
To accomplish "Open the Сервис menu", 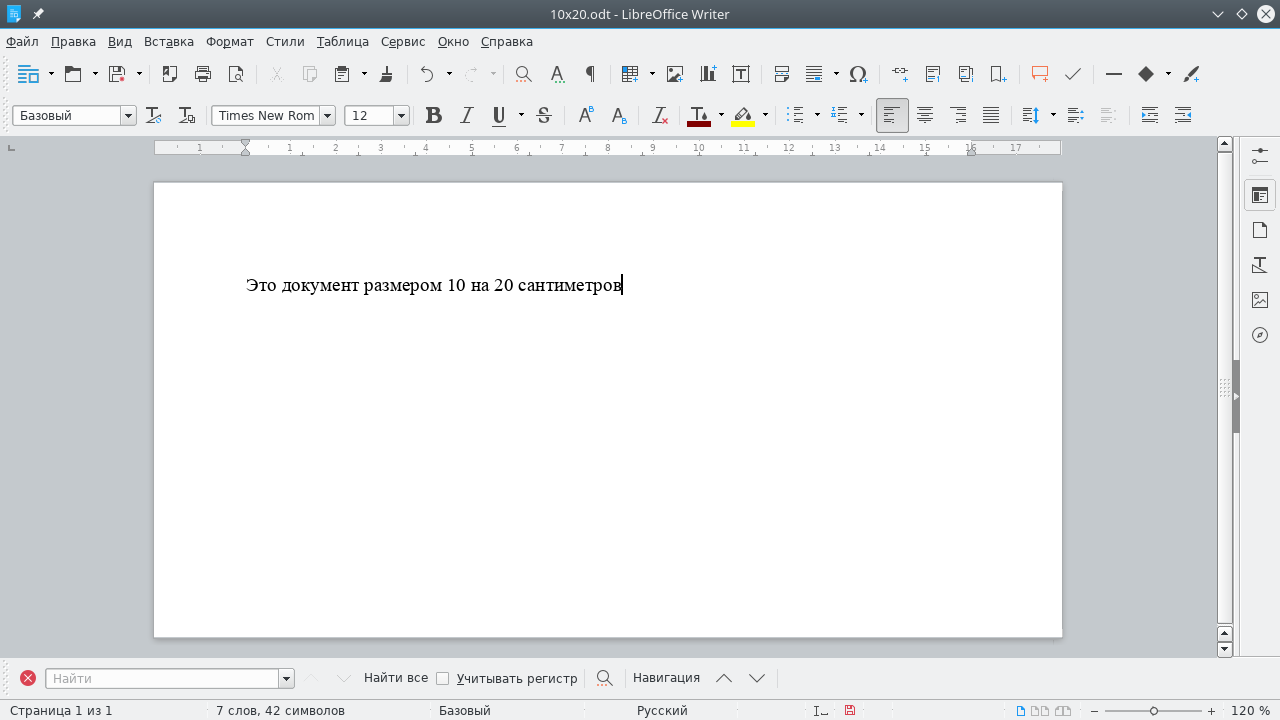I will (x=403, y=42).
